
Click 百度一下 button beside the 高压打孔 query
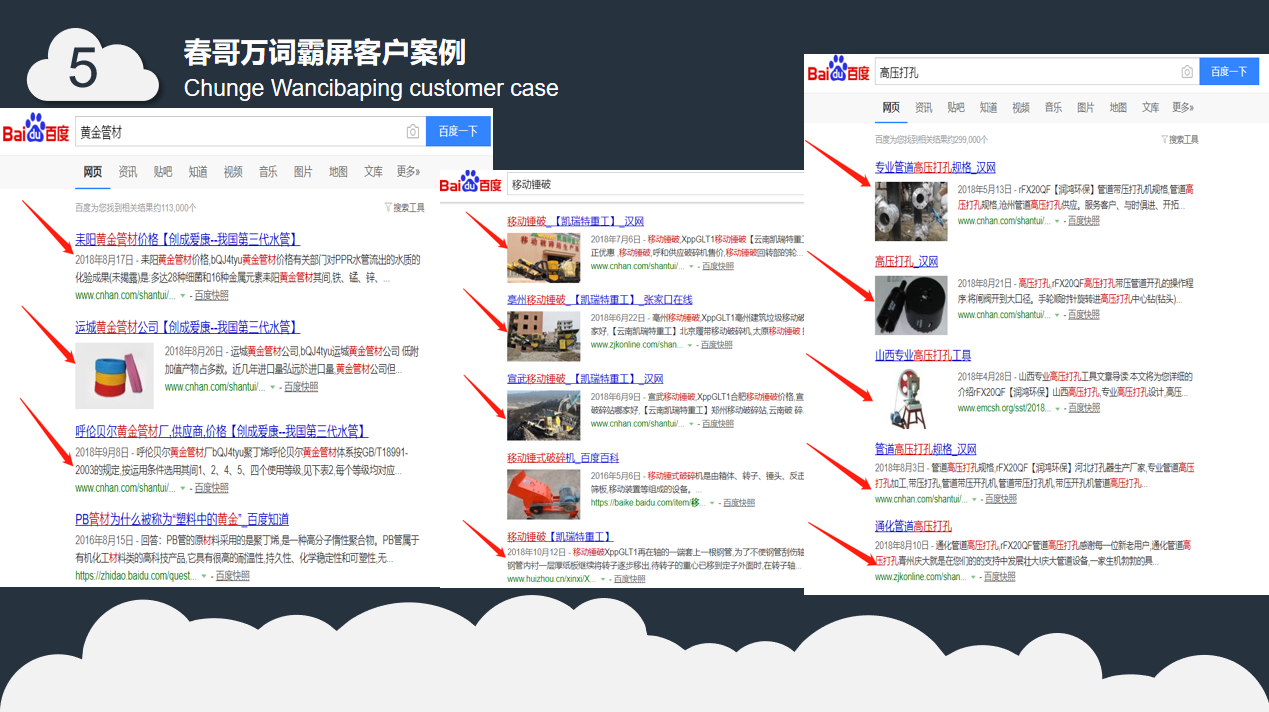(x=1228, y=72)
